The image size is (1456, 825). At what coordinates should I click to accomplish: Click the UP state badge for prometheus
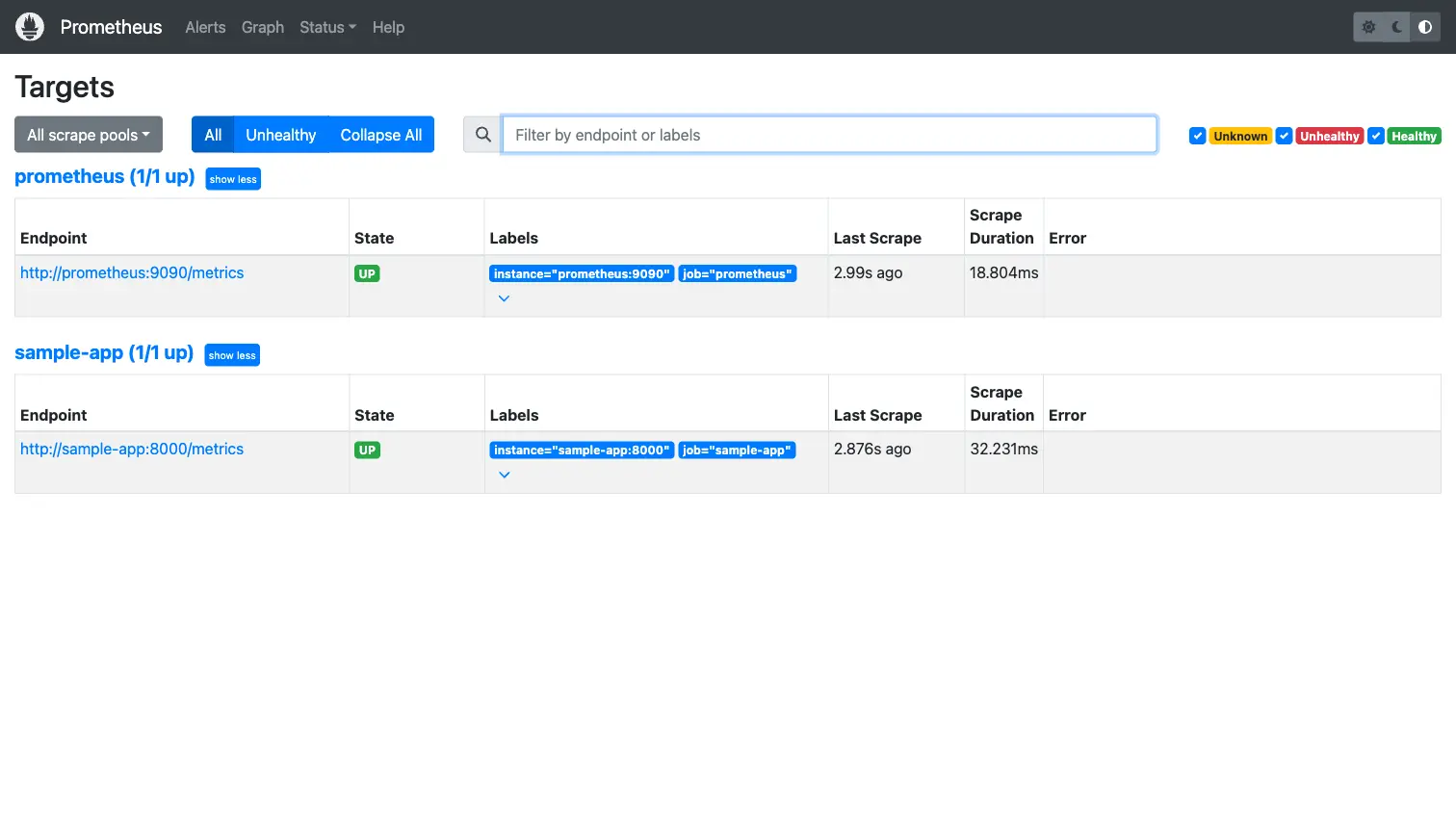[x=367, y=273]
